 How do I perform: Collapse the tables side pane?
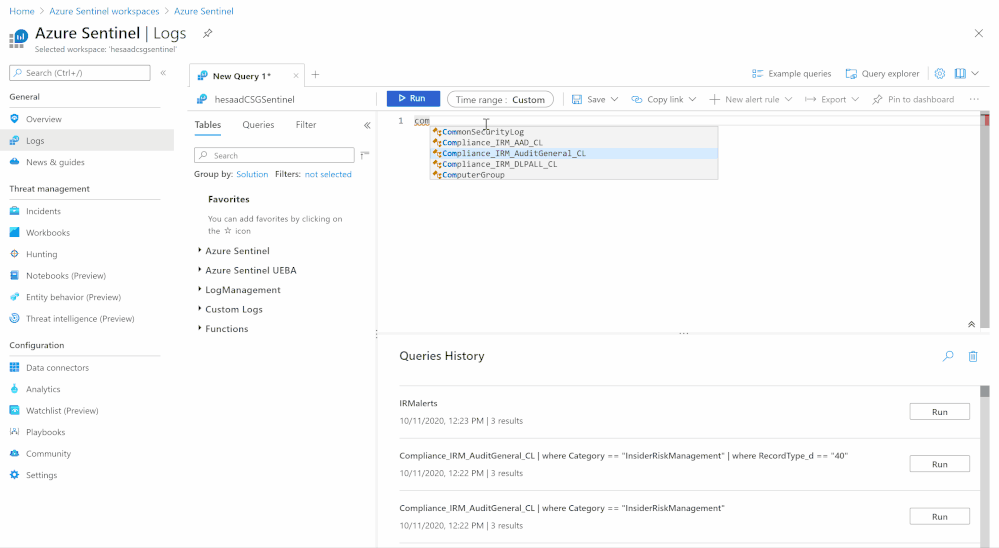(x=367, y=126)
